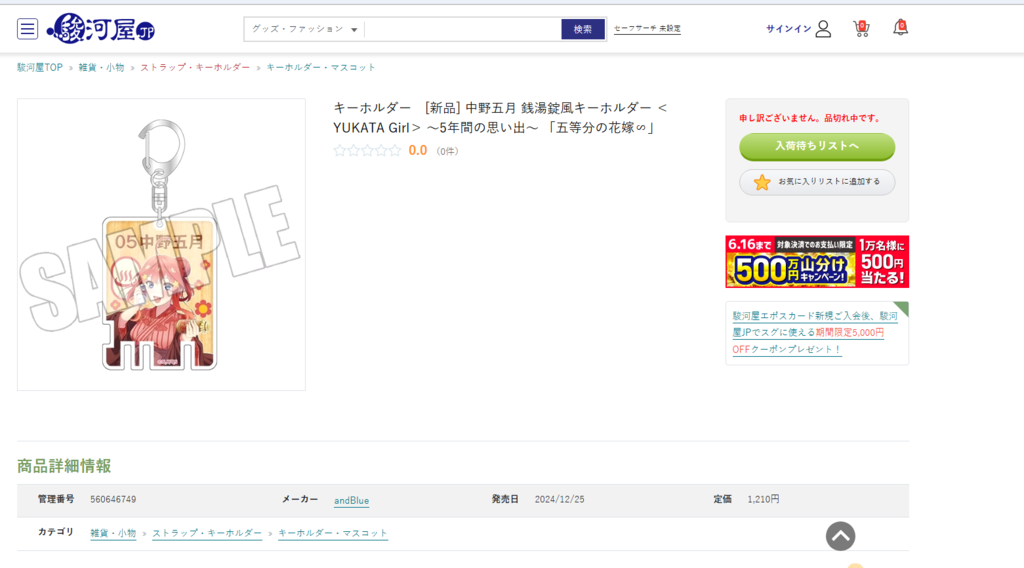
Task: Open 雑貨・小物 in the カテゴリ row
Action: click(113, 533)
